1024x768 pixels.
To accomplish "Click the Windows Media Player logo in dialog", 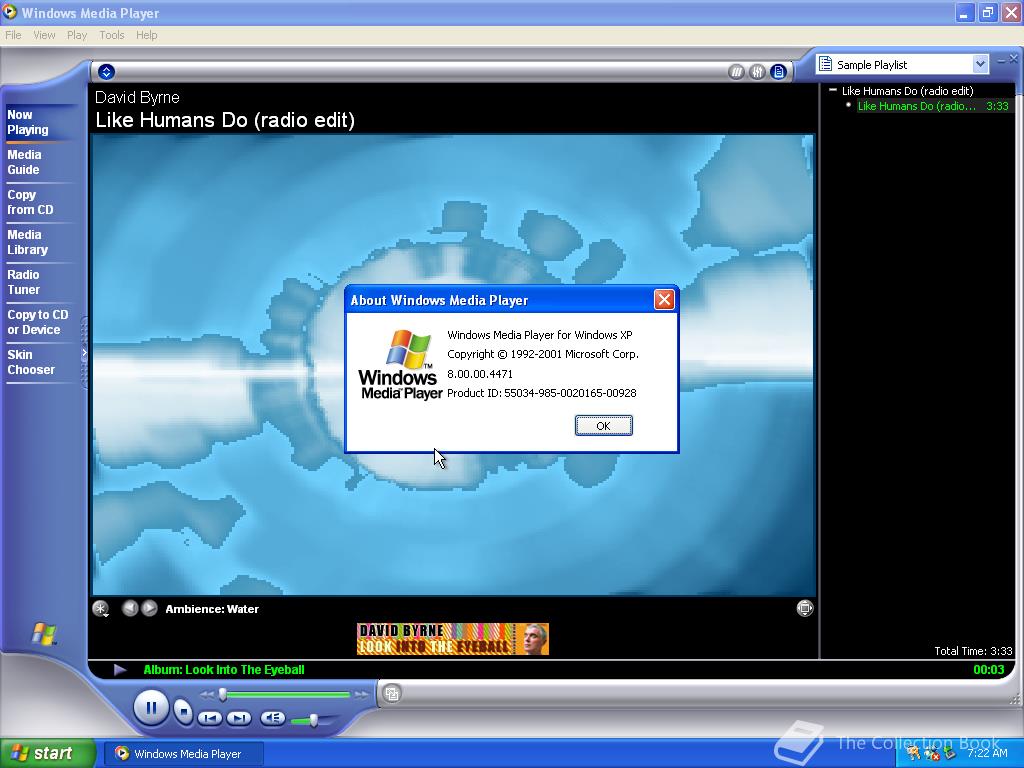I will pos(400,364).
